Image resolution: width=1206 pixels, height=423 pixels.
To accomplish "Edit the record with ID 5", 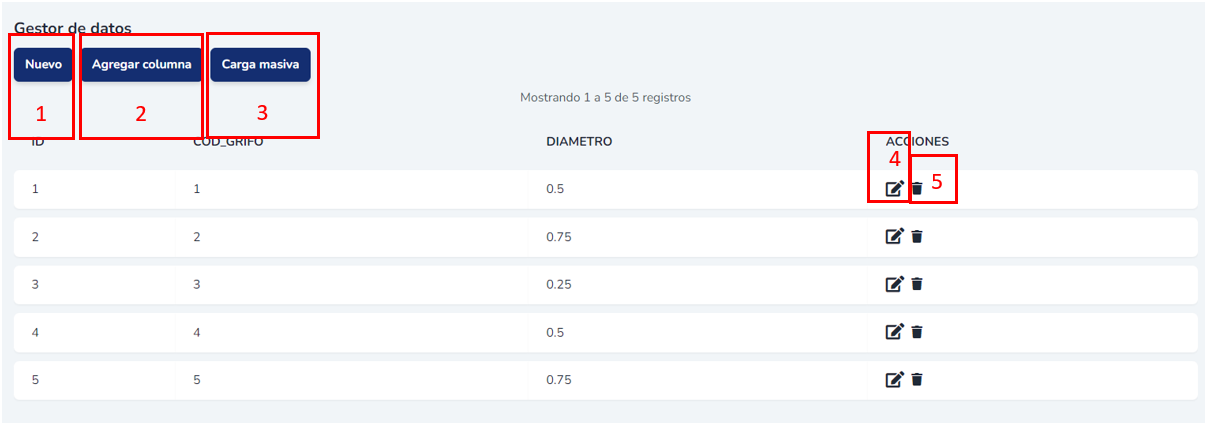I will [x=895, y=379].
